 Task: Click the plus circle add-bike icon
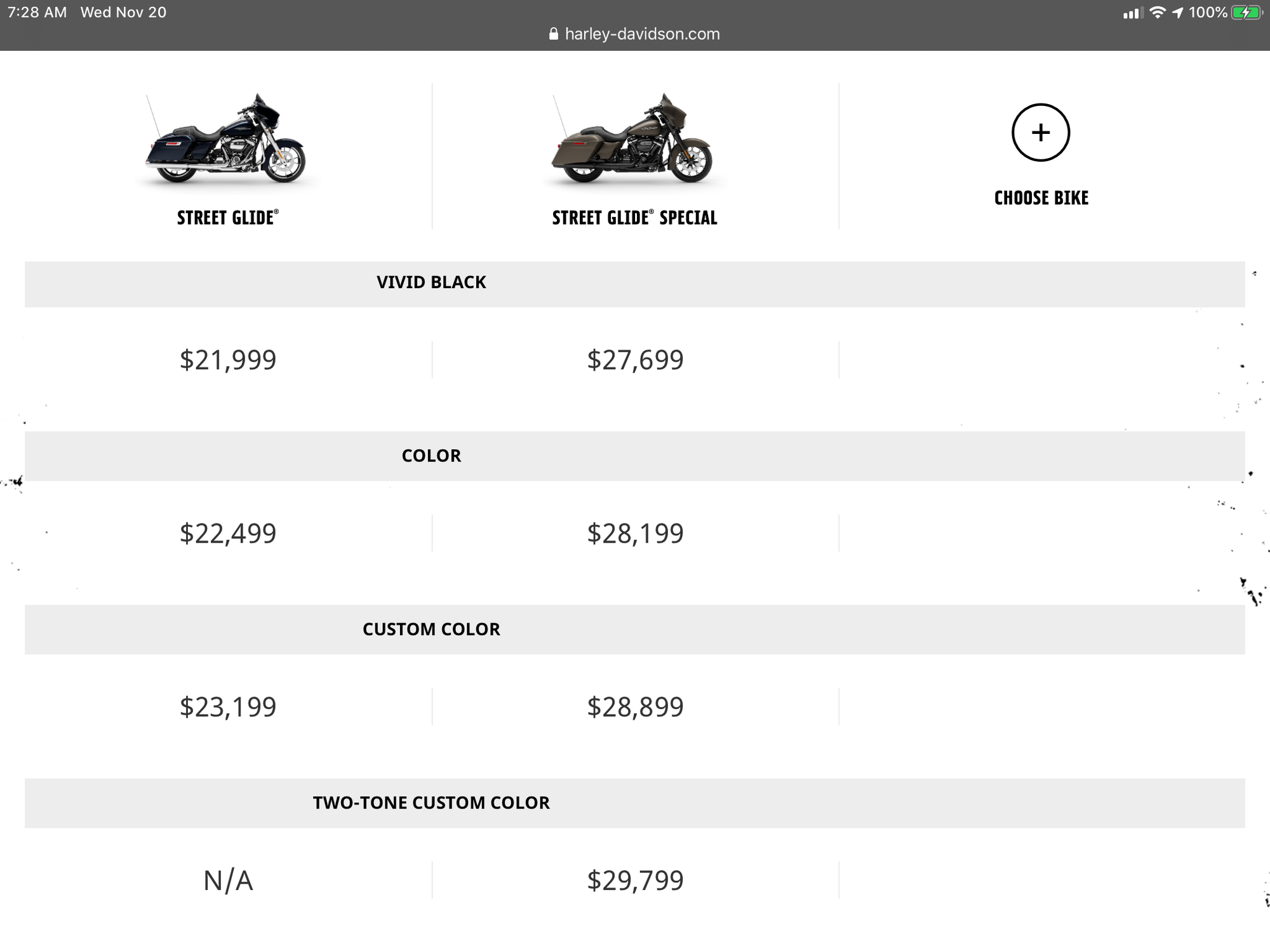pos(1040,133)
